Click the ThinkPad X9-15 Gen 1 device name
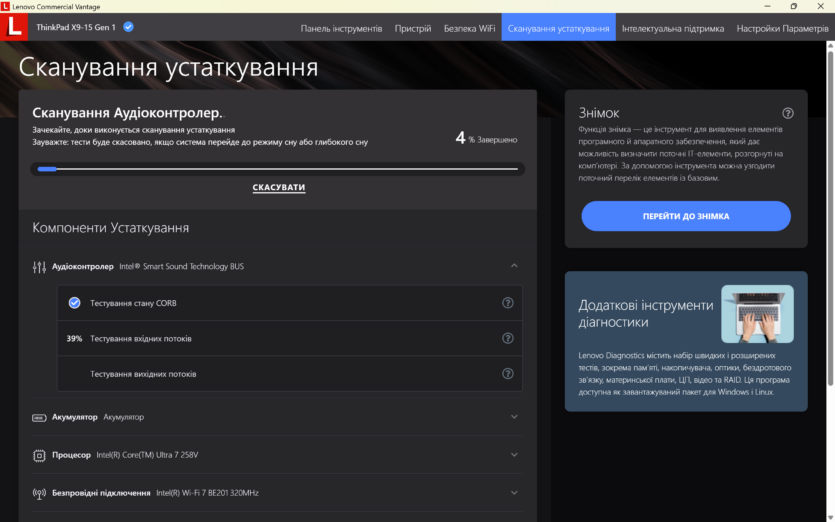Image resolution: width=835 pixels, height=522 pixels. 76,27
